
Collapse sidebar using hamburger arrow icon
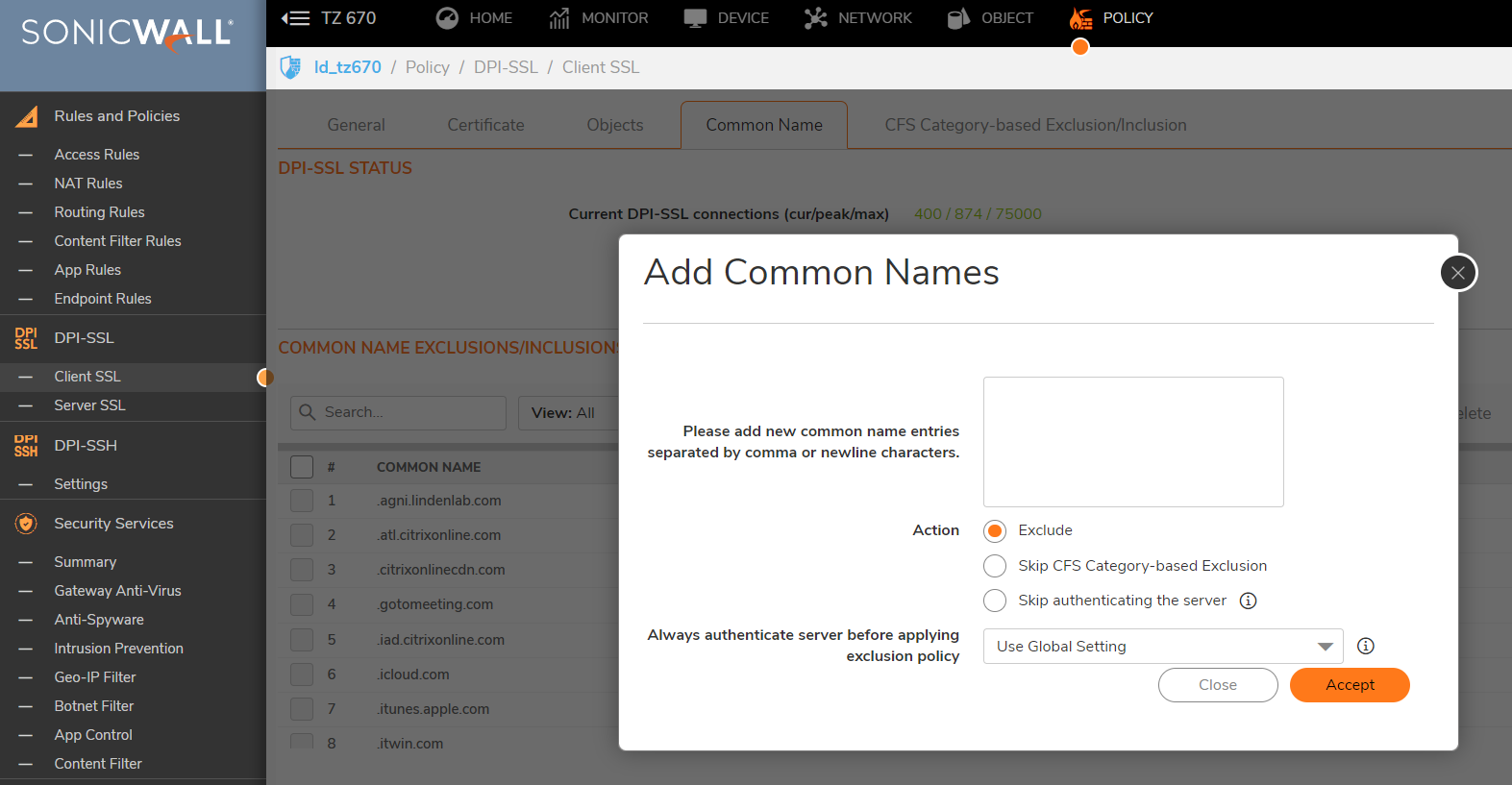pos(295,18)
